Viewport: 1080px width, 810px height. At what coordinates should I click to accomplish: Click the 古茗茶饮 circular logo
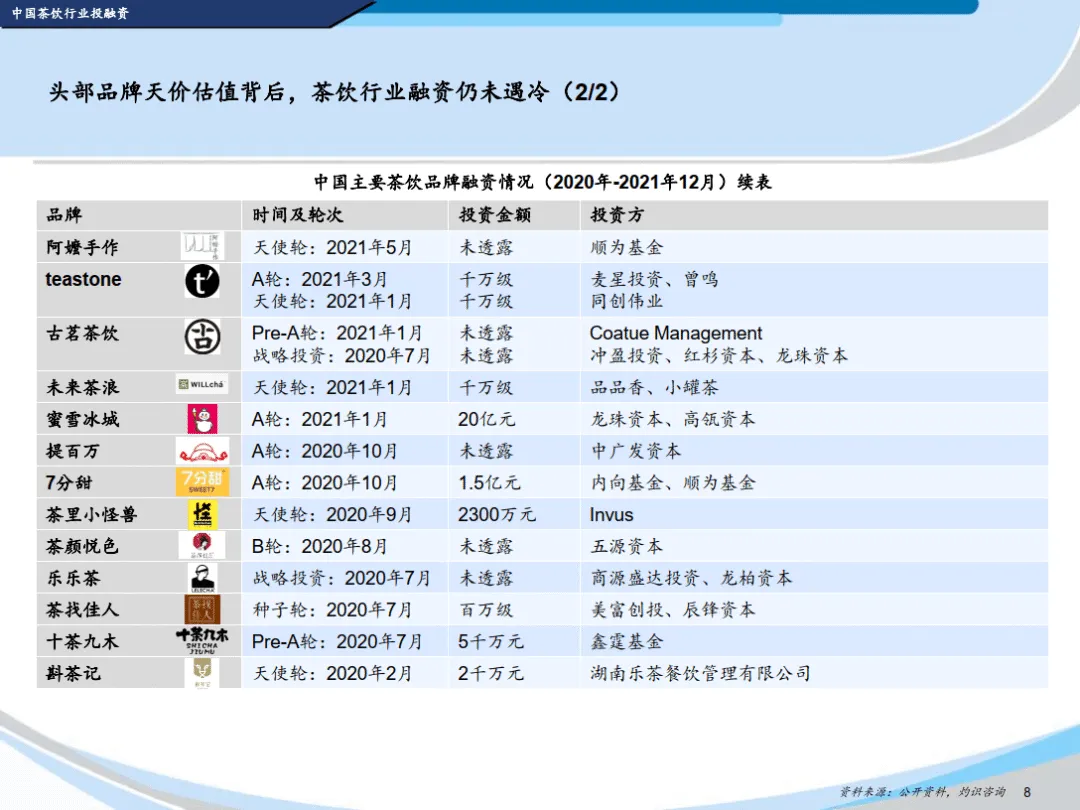(202, 337)
